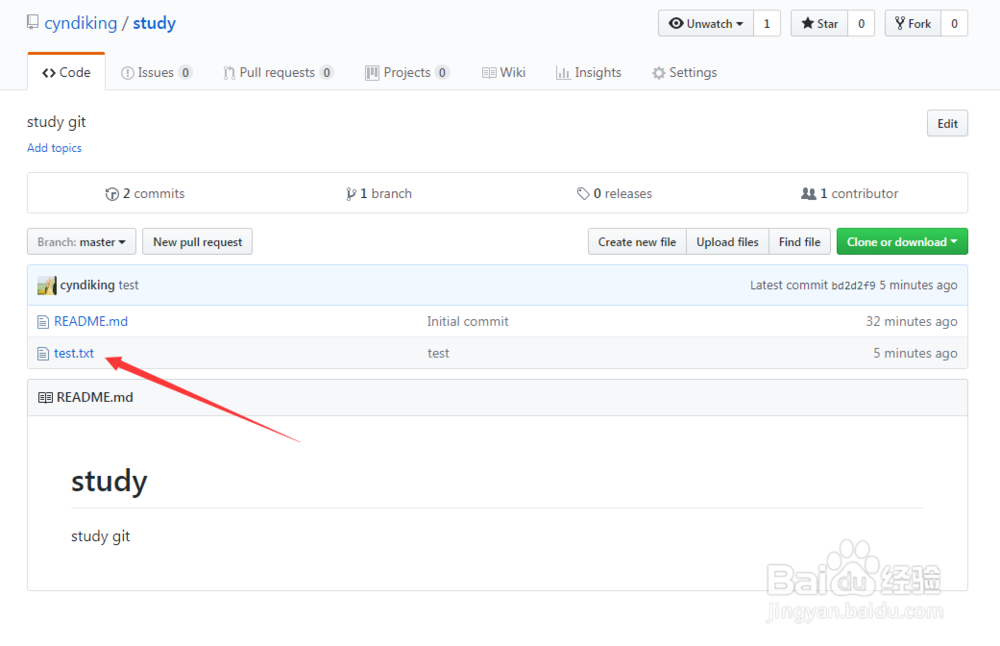1000x646 pixels.
Task: Open the cyndiking user profile link
Action: pos(81,23)
